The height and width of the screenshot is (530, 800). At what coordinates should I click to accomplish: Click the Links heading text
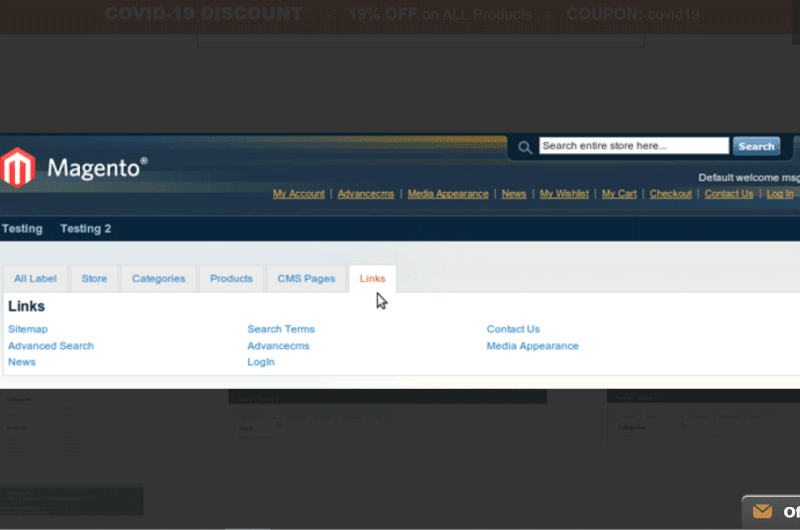[x=27, y=306]
